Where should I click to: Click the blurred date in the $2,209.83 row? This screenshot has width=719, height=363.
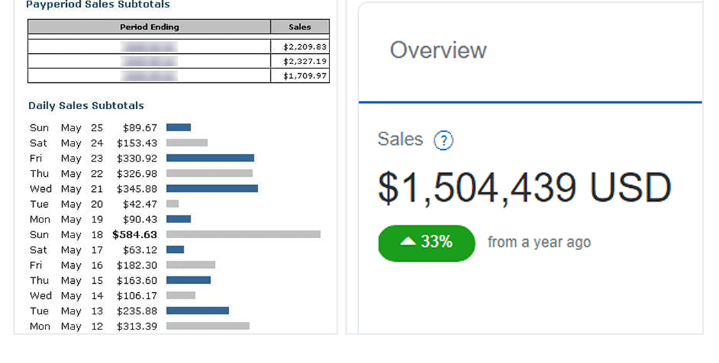pos(149,47)
